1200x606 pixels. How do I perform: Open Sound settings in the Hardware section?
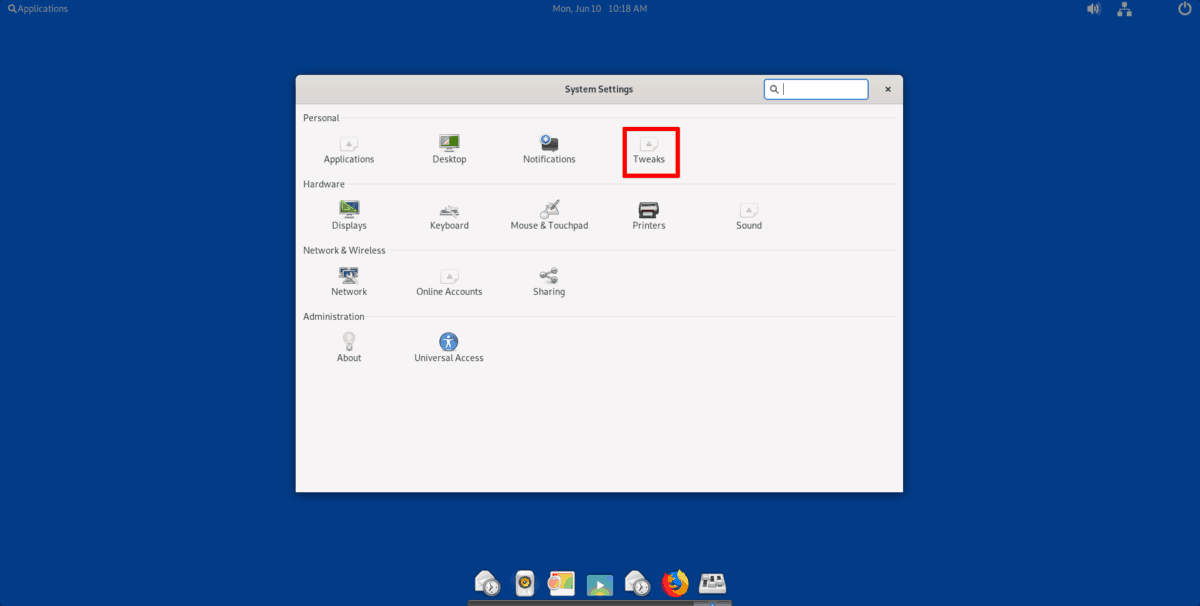[x=749, y=216]
